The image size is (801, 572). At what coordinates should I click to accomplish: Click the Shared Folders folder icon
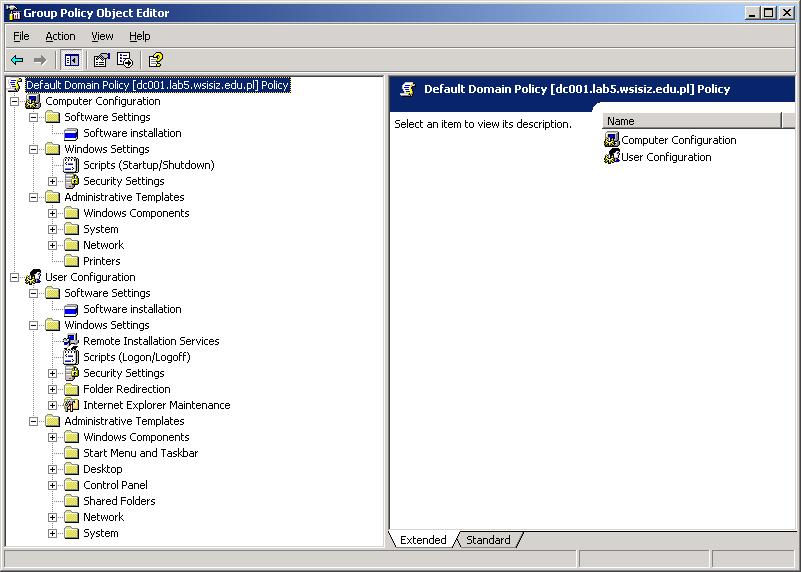click(71, 501)
